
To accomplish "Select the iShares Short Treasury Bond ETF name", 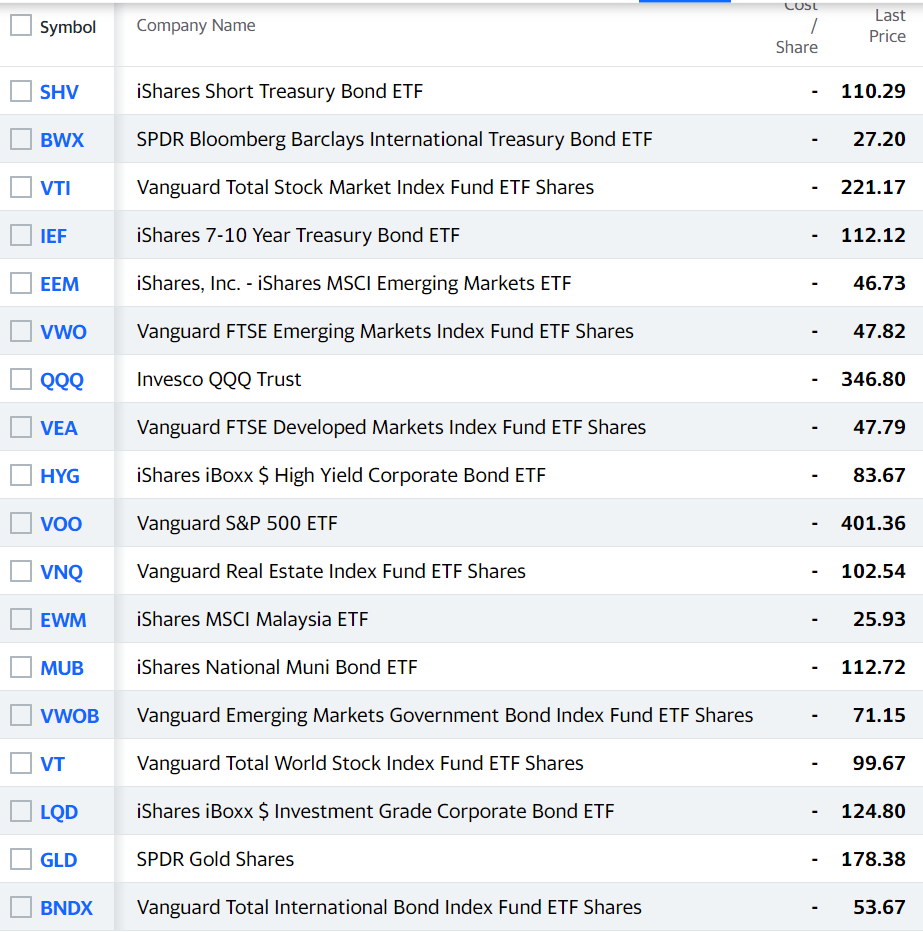I will click(280, 91).
